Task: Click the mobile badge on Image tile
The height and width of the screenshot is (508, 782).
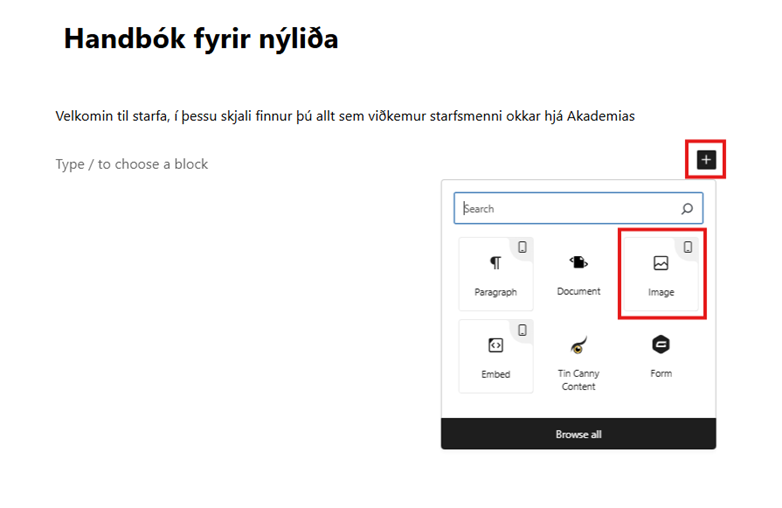Action: point(687,247)
